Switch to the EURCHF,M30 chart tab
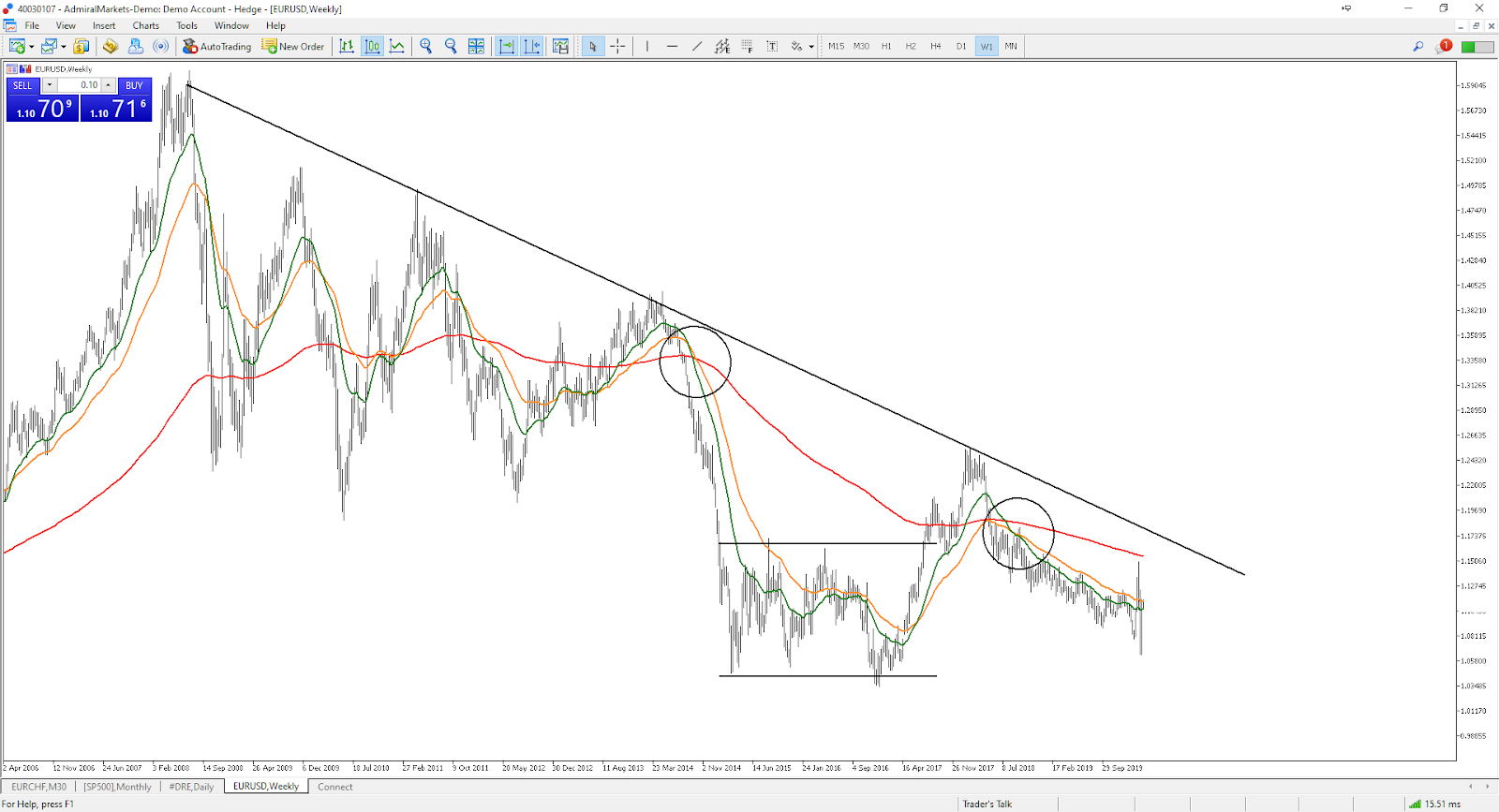Screen dimensions: 1499x812 point(39,787)
